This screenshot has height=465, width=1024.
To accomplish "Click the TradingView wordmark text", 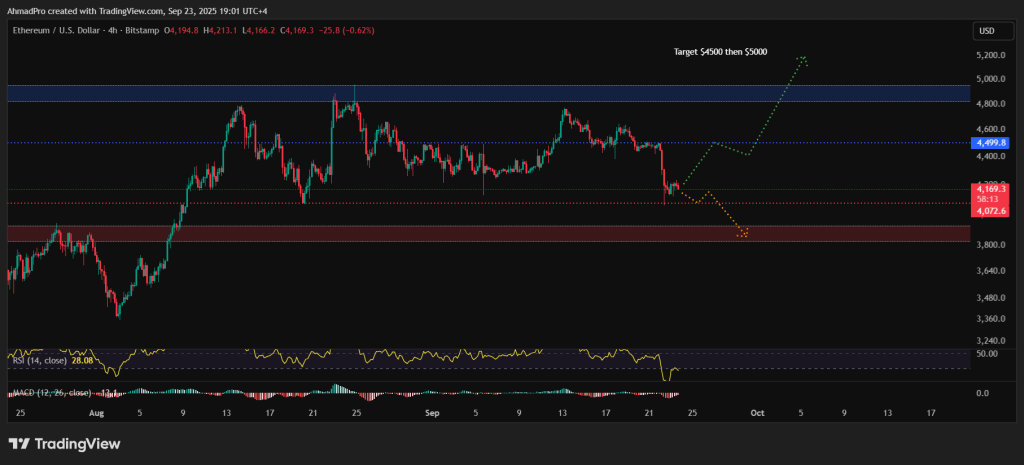I will pos(78,443).
